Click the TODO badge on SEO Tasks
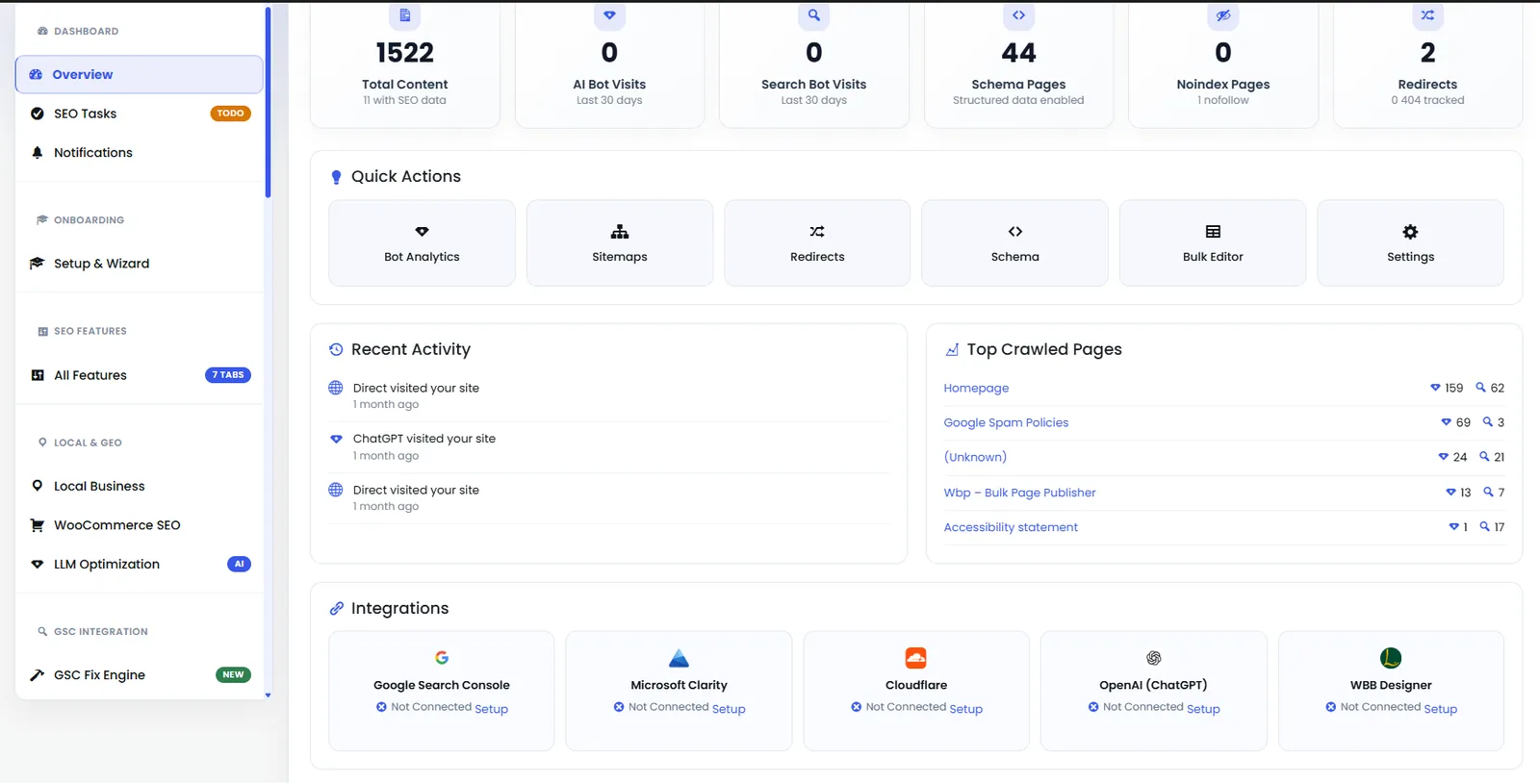The image size is (1540, 784). (230, 114)
